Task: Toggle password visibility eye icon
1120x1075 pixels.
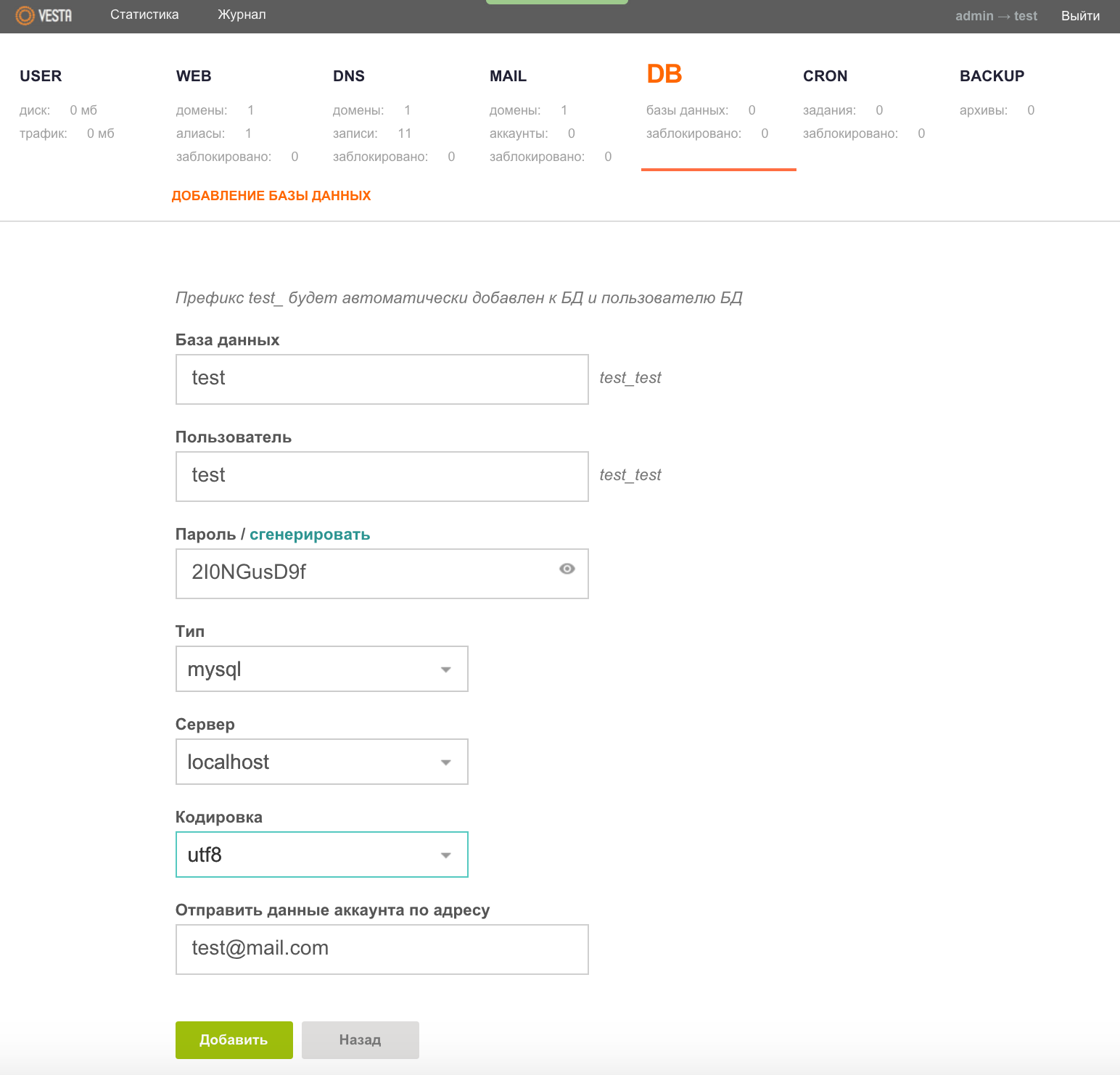Action: (x=567, y=569)
